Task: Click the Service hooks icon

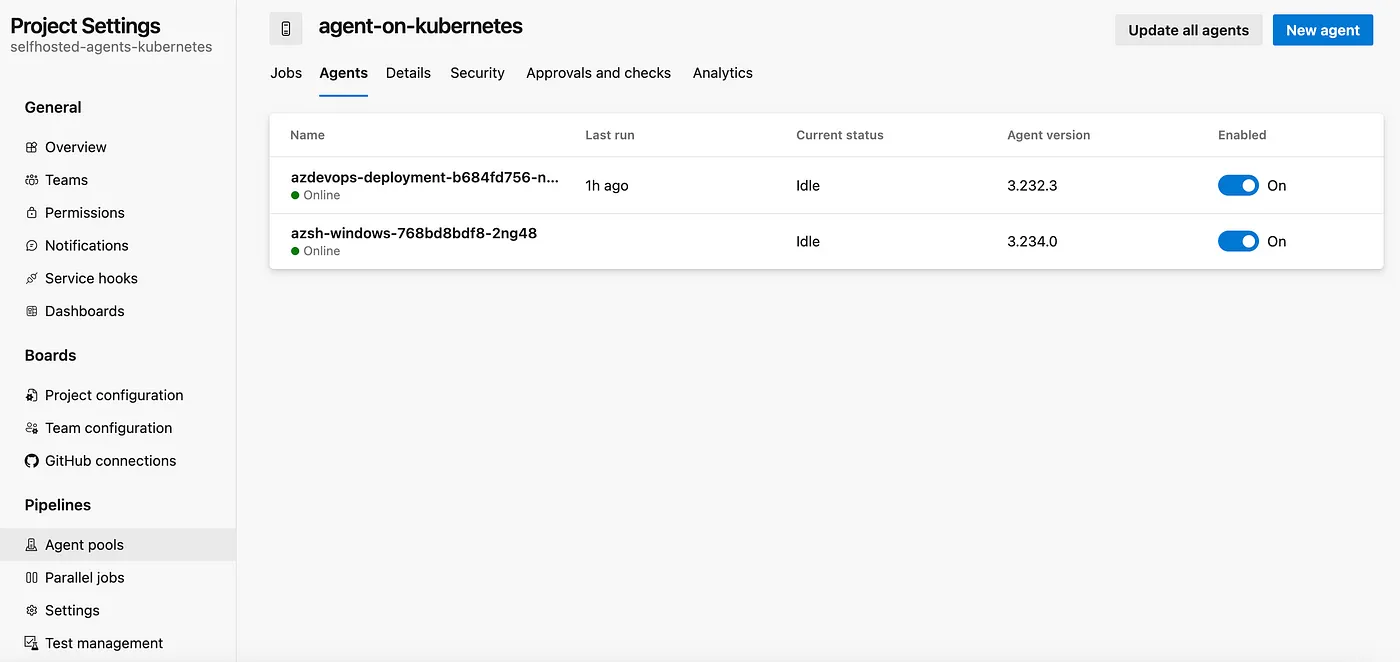Action: (31, 279)
